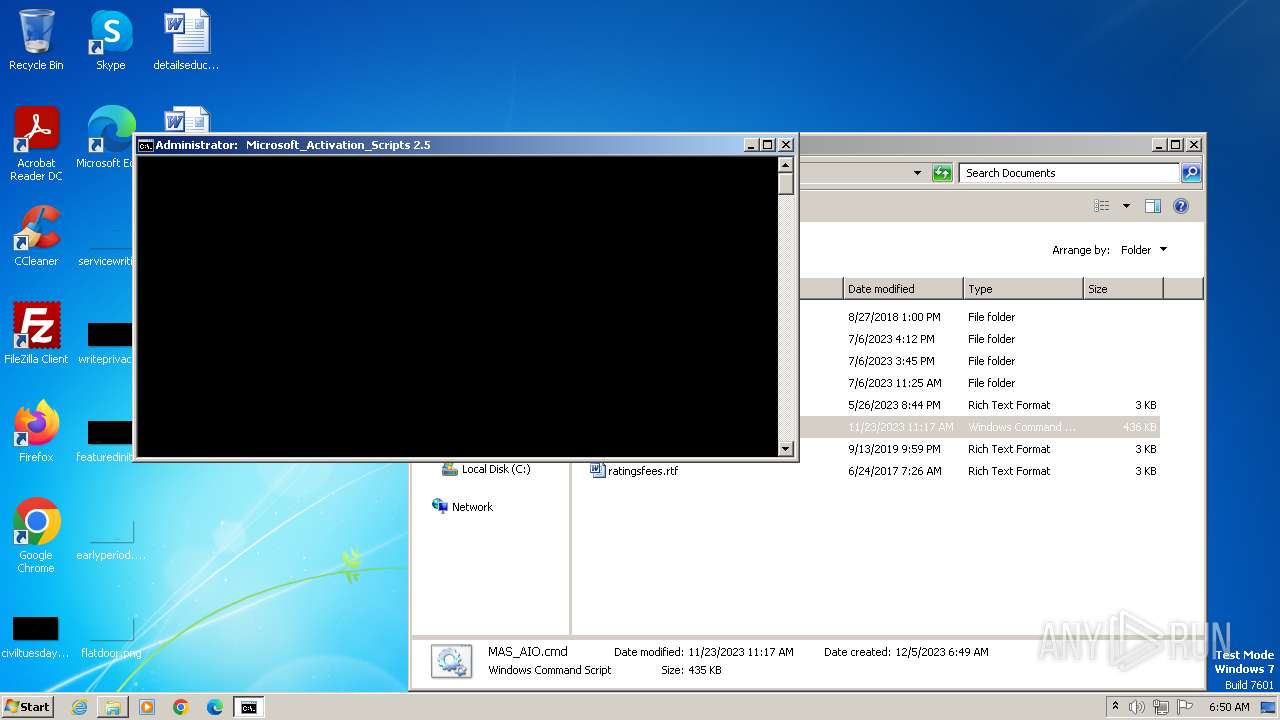Open the More view options dropdown arrow
1280x720 pixels.
coord(1126,206)
